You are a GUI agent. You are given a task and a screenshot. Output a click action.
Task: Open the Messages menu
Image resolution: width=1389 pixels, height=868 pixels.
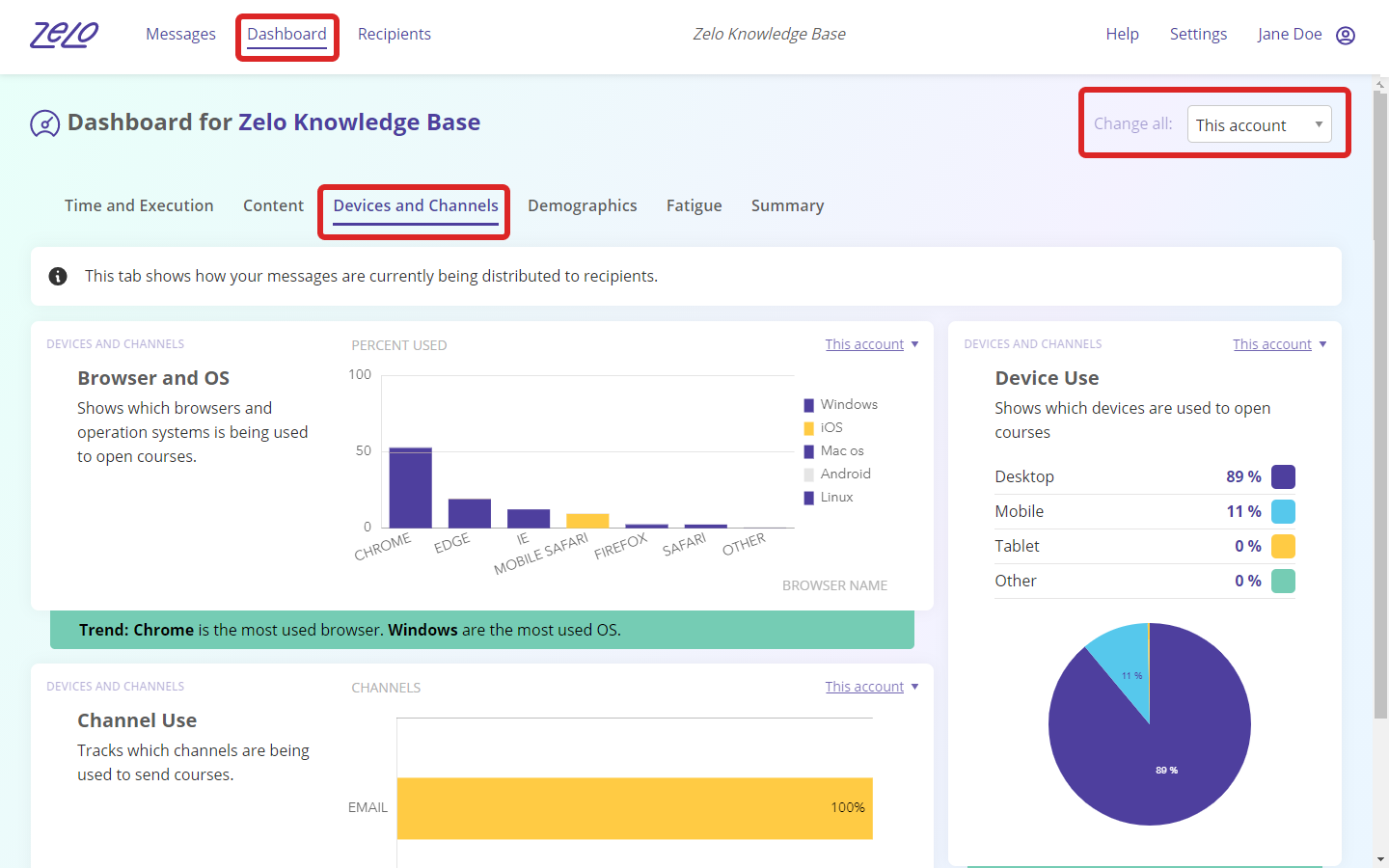coord(180,34)
